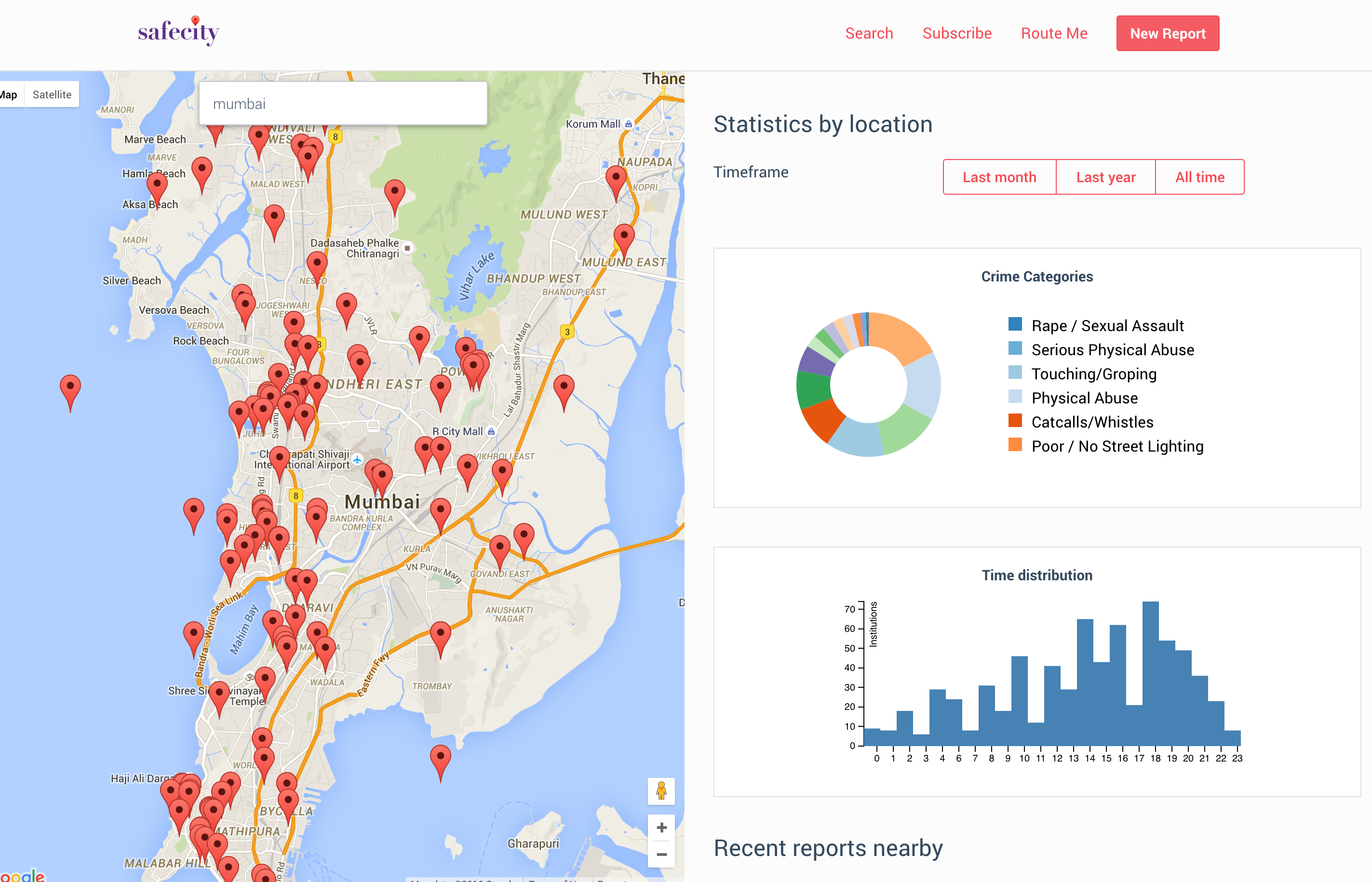
Task: Click the mumbai location search field
Action: pyautogui.click(x=343, y=104)
